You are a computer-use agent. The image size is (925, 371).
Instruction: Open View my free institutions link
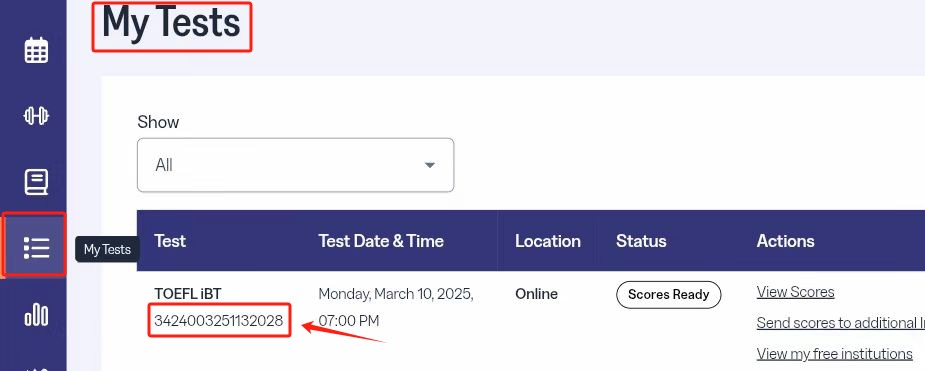(835, 353)
